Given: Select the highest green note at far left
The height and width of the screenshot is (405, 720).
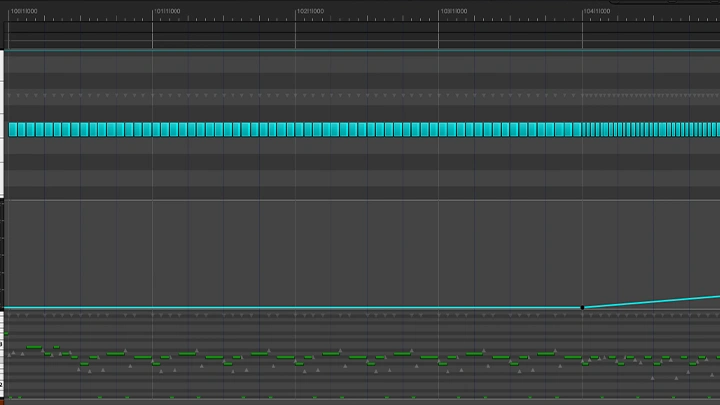Looking at the screenshot, I should [33, 347].
